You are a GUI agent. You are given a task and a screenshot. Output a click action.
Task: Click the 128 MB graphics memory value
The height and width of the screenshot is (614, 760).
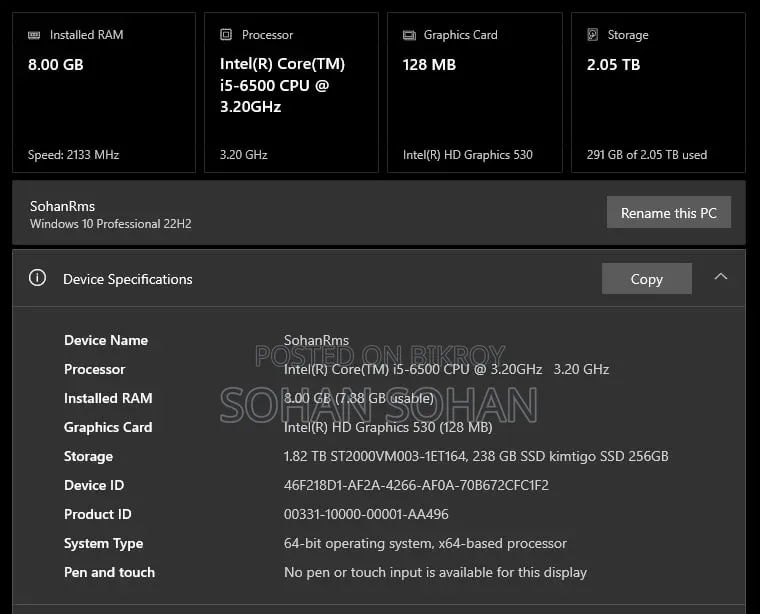pyautogui.click(x=429, y=64)
